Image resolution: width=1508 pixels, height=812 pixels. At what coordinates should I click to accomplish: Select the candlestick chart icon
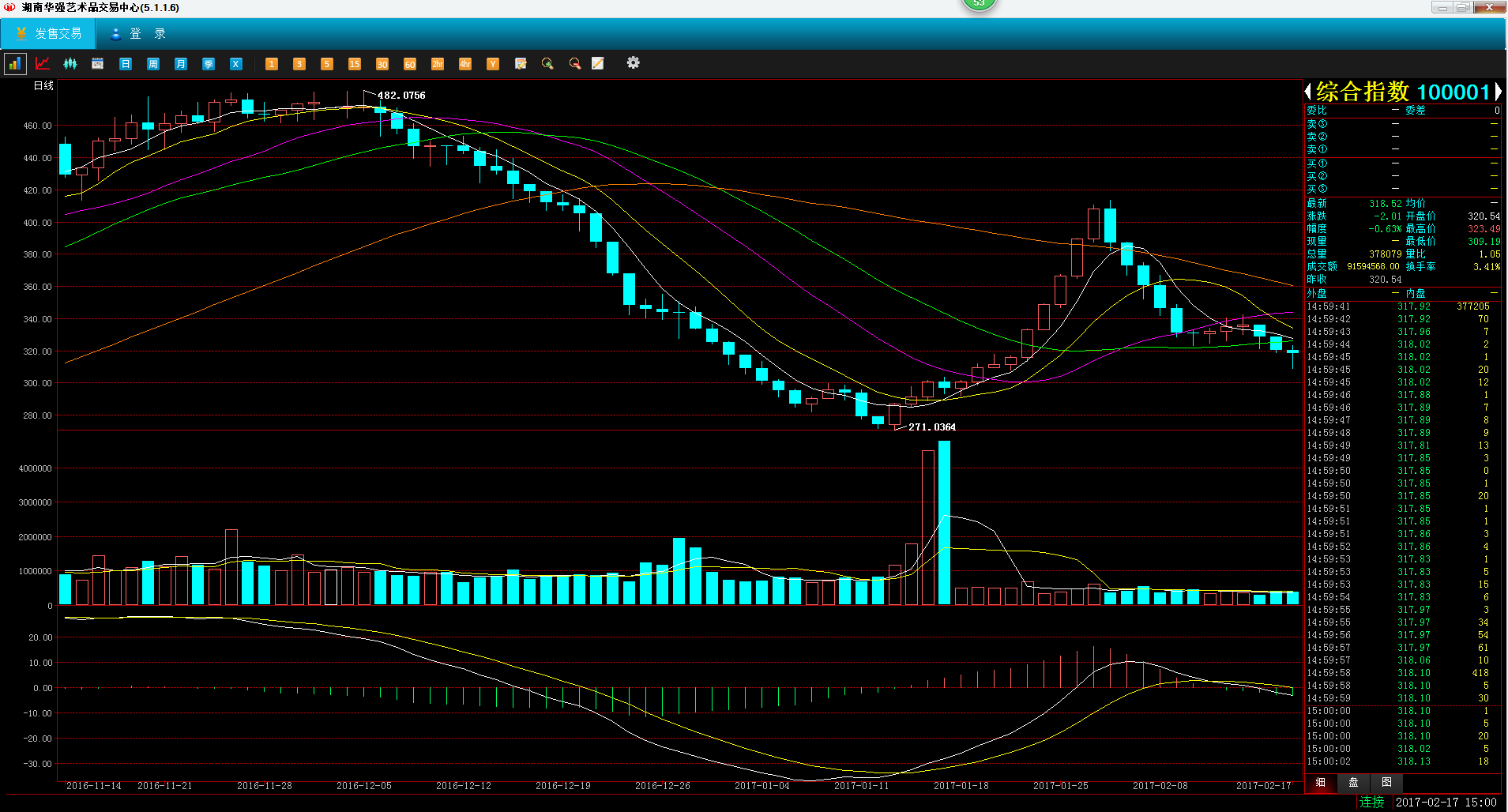(70, 64)
